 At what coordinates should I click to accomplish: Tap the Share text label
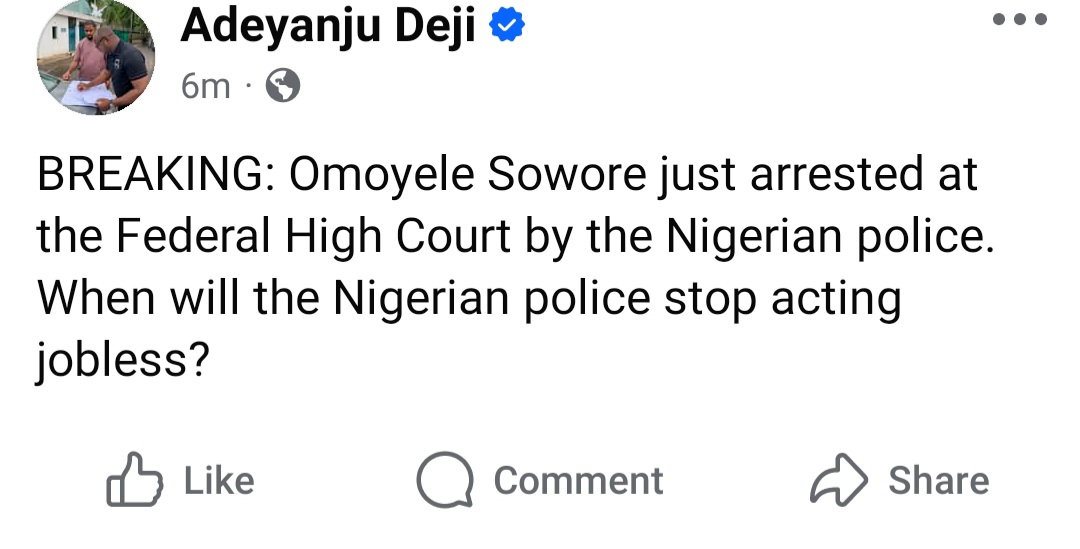point(938,481)
